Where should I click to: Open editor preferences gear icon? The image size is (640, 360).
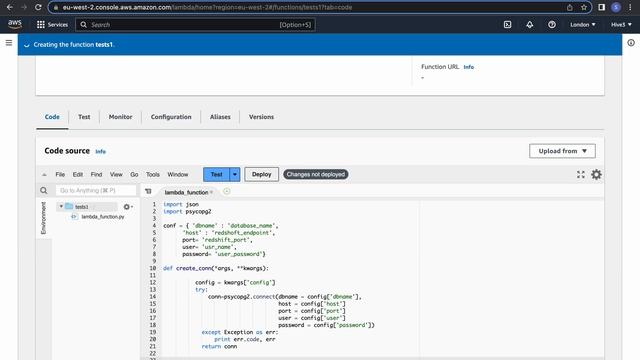coord(596,175)
